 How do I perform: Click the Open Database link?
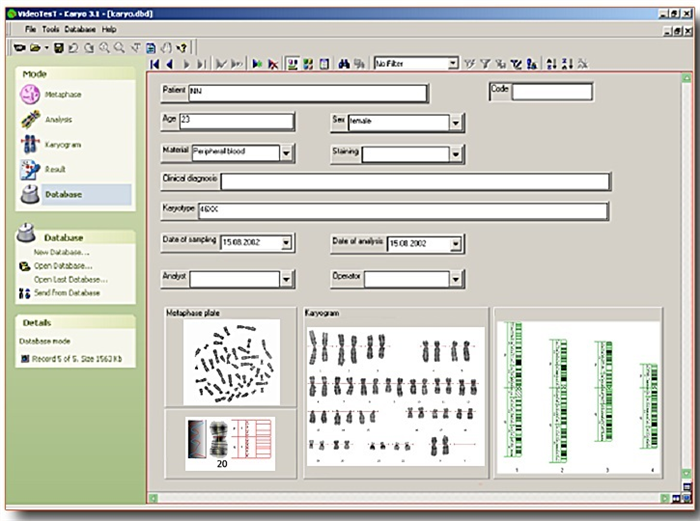[63, 266]
